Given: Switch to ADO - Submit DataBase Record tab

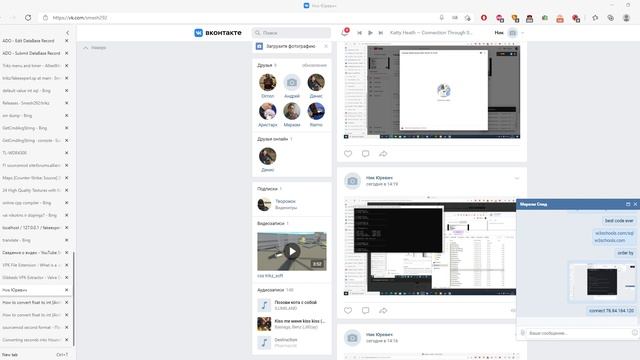Looking at the screenshot, I should pyautogui.click(x=31, y=53).
